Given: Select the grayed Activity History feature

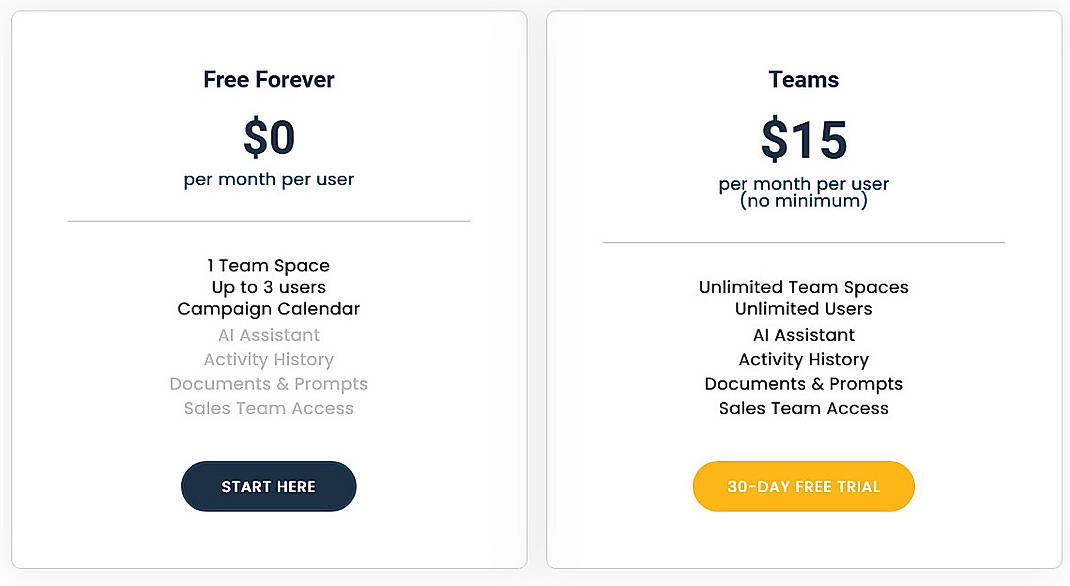Looking at the screenshot, I should pos(268,359).
